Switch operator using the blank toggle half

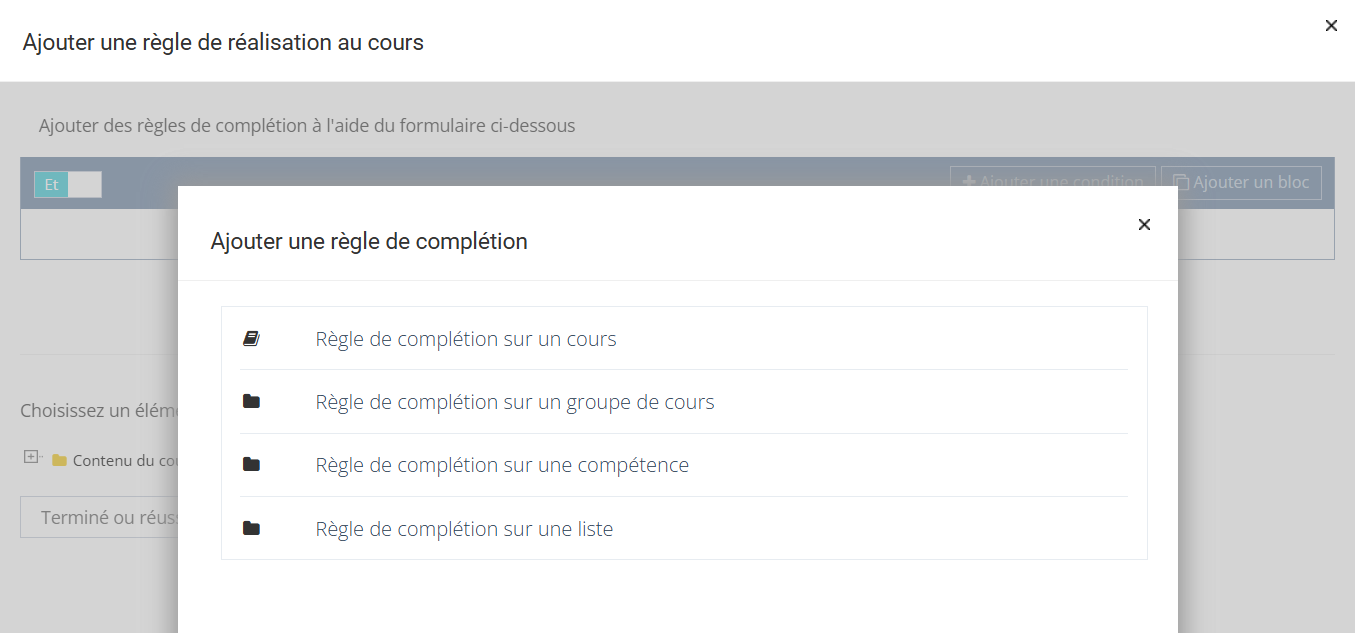(x=85, y=185)
